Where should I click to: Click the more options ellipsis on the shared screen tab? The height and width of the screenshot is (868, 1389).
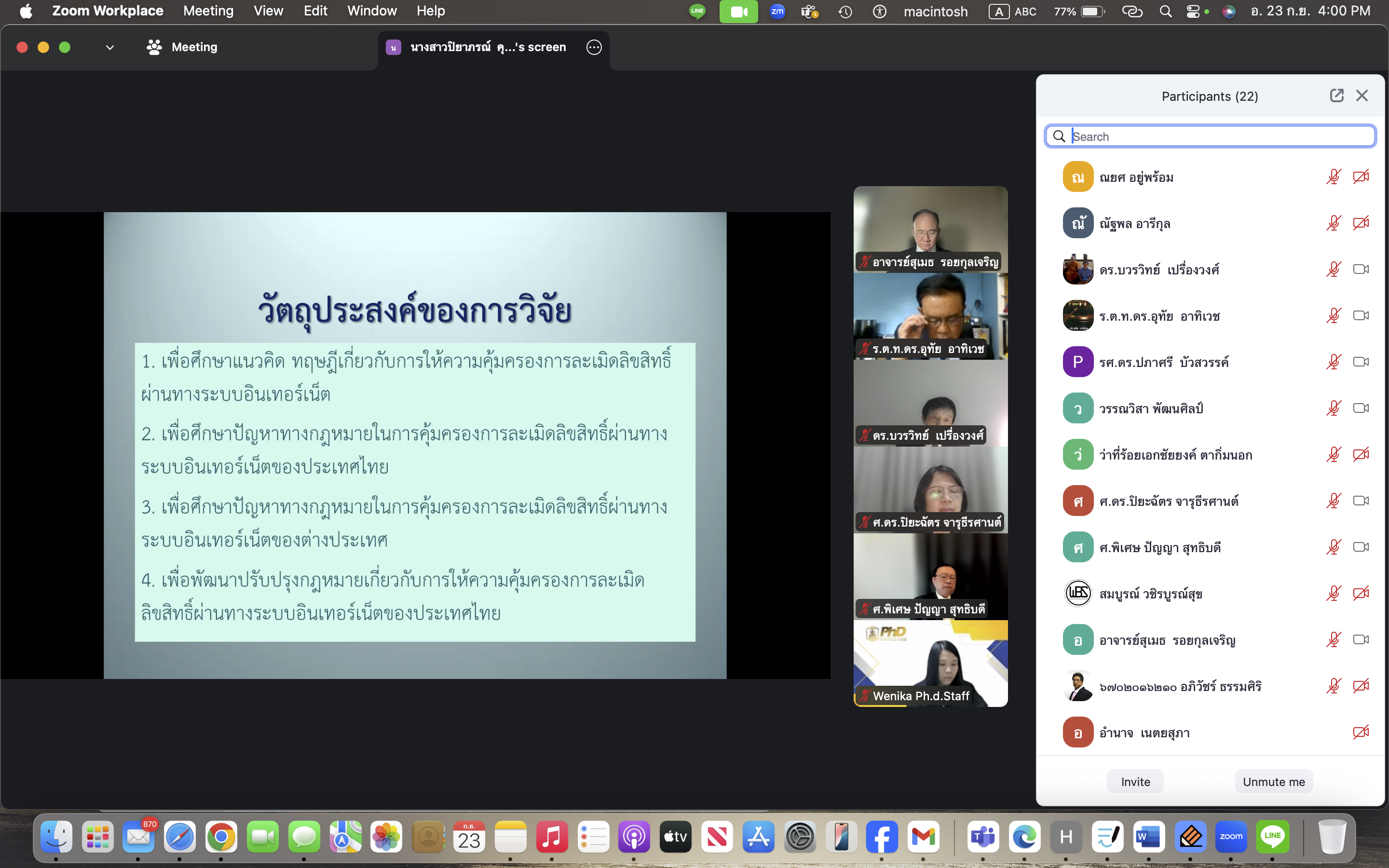(x=594, y=47)
